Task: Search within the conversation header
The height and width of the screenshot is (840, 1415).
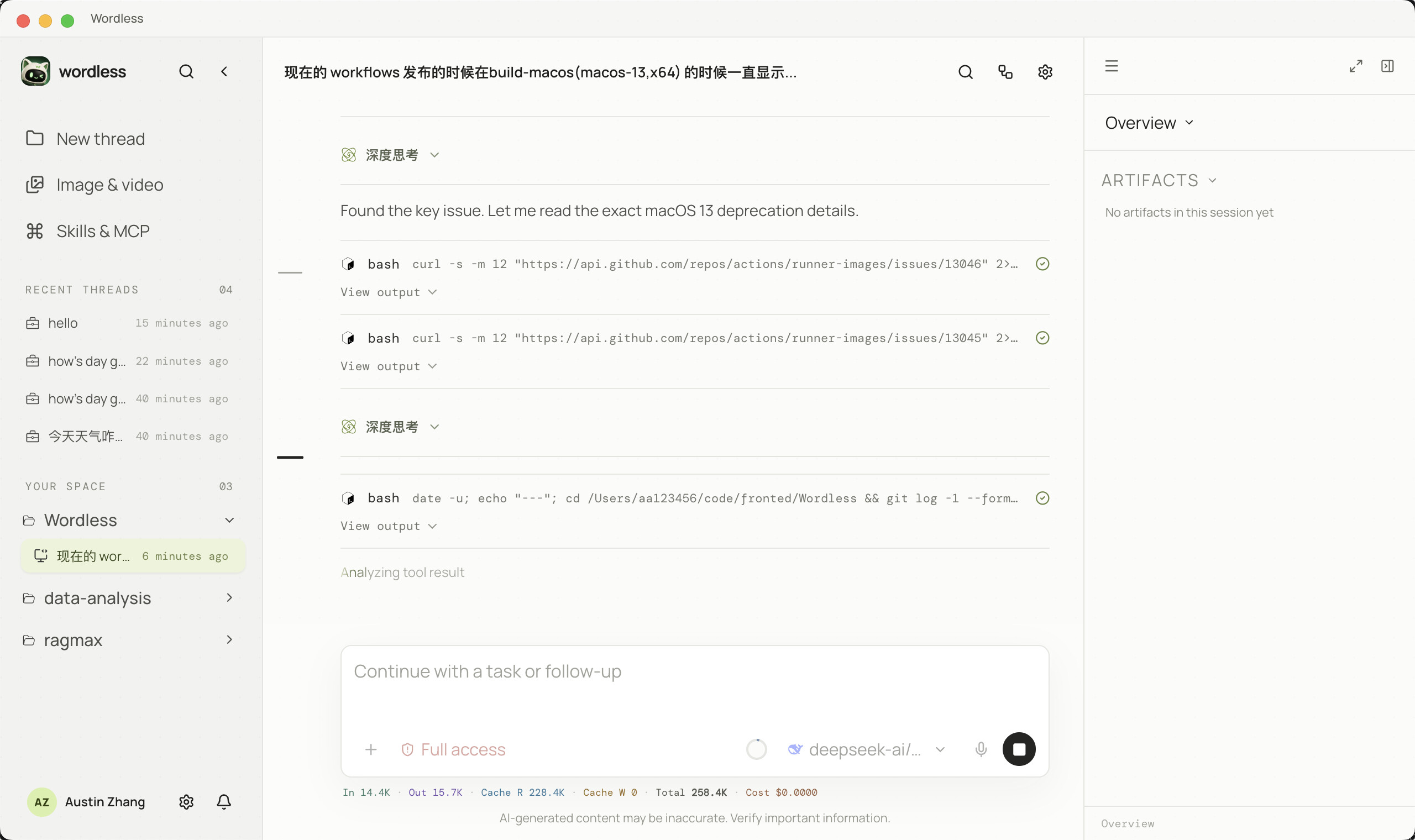Action: click(966, 72)
